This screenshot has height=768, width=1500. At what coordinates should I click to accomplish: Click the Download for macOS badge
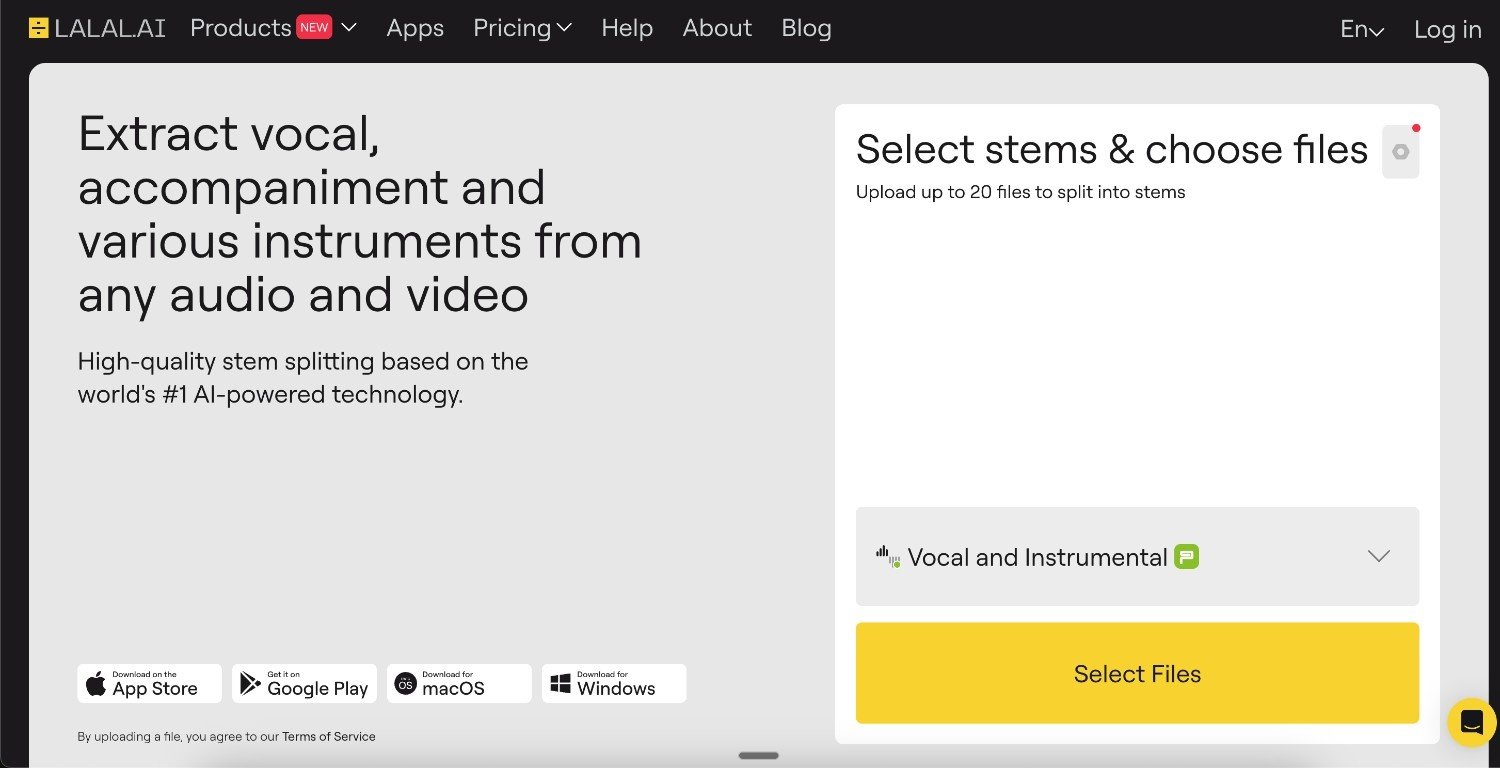(459, 683)
